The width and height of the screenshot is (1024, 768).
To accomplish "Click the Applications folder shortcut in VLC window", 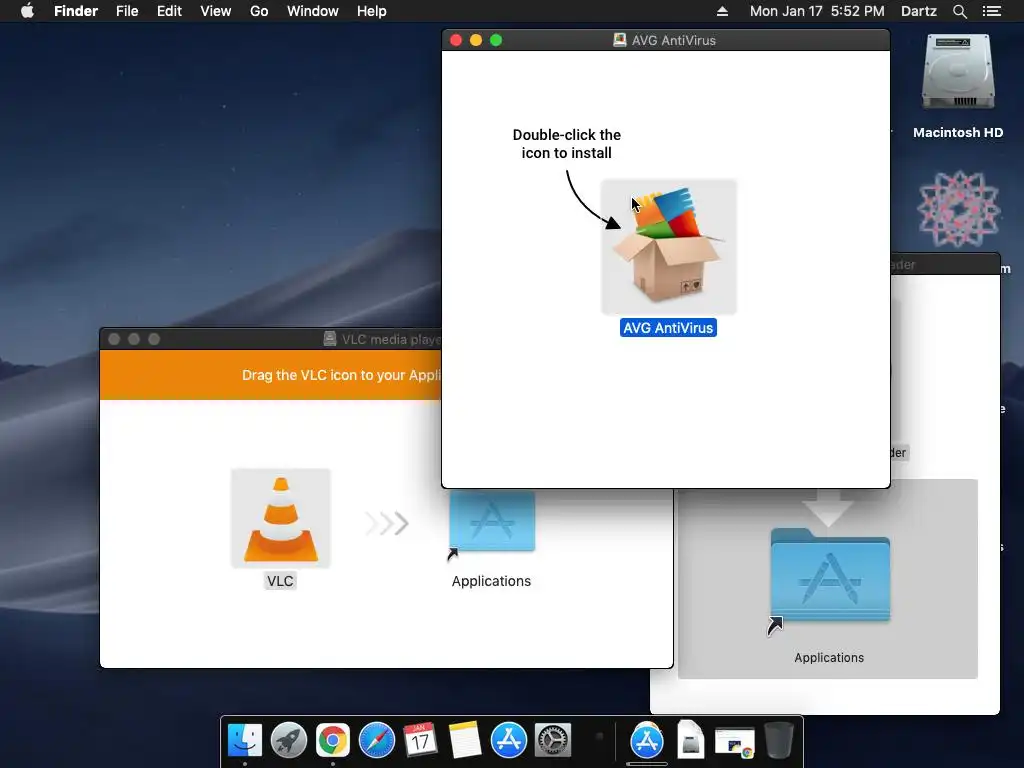I will (492, 522).
